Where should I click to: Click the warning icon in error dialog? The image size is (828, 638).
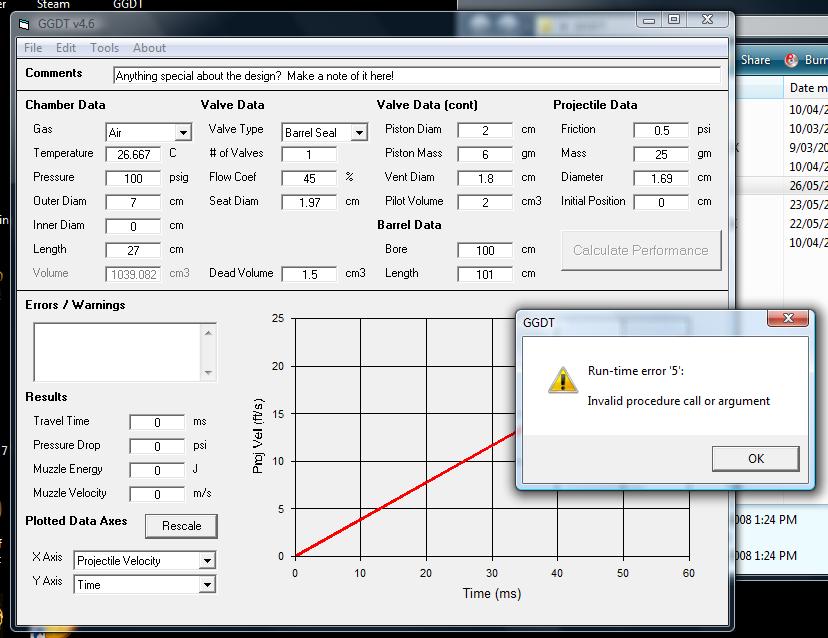pos(563,379)
